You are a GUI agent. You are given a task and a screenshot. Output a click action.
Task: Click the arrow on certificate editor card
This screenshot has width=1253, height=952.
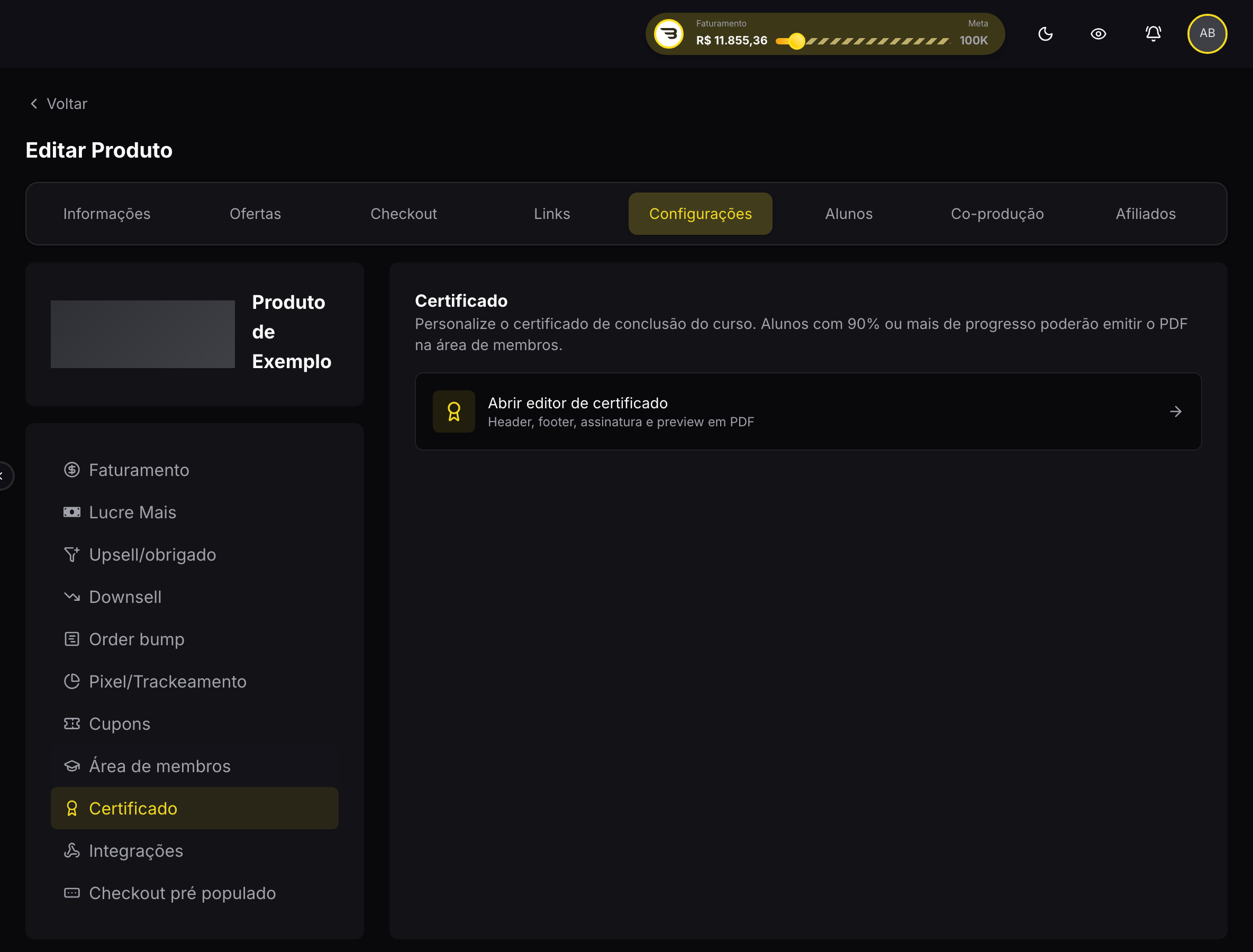(1176, 411)
